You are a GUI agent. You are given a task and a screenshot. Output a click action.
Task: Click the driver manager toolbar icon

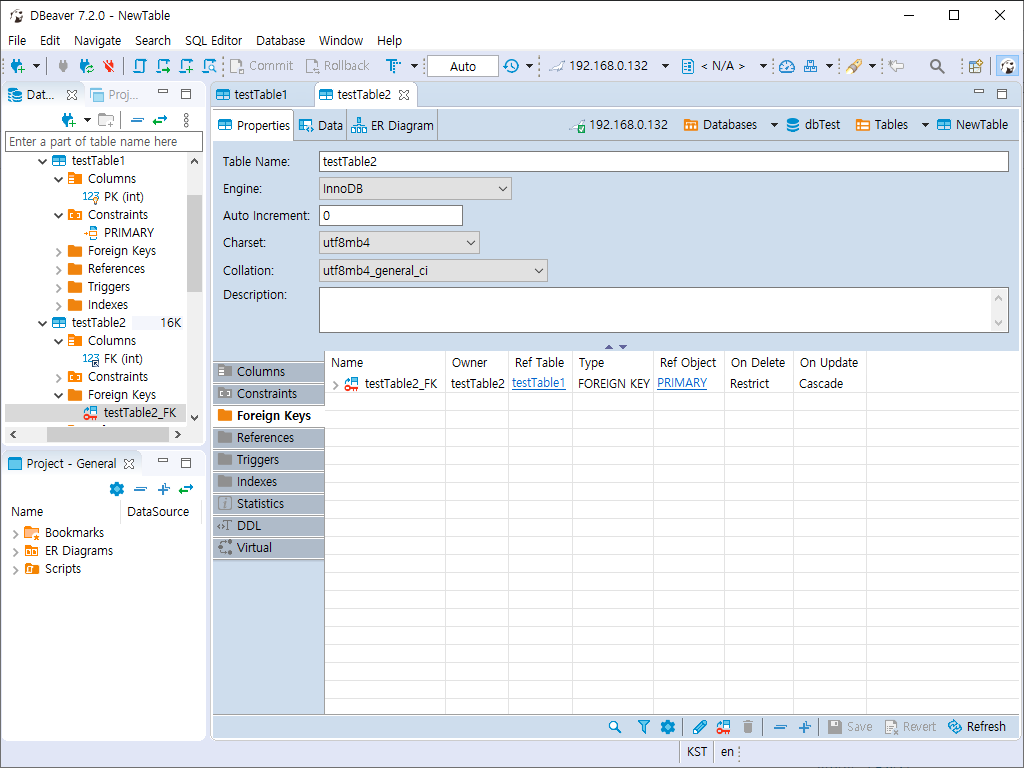[810, 66]
